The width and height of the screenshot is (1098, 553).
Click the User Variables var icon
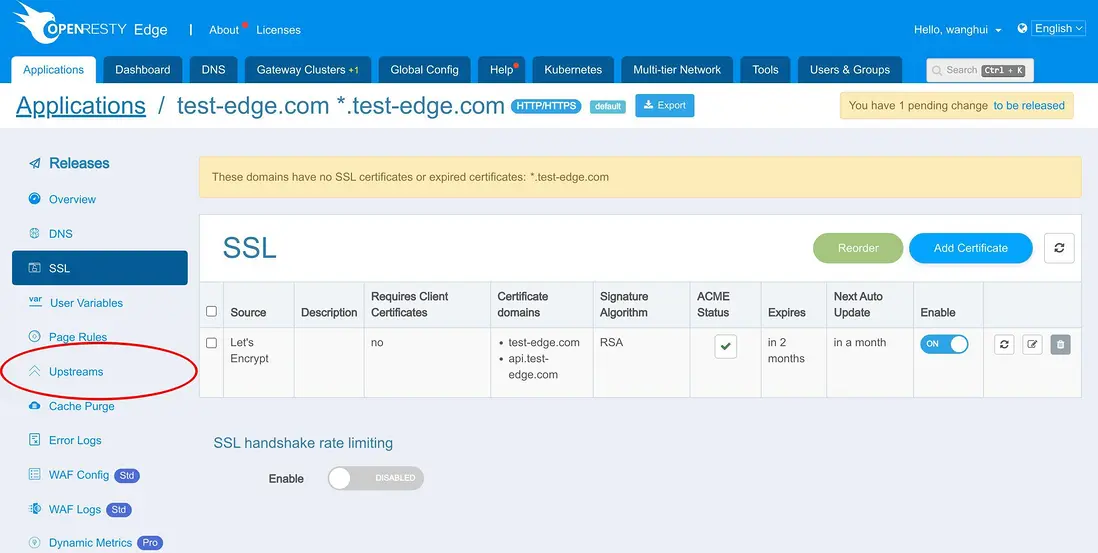(x=35, y=301)
